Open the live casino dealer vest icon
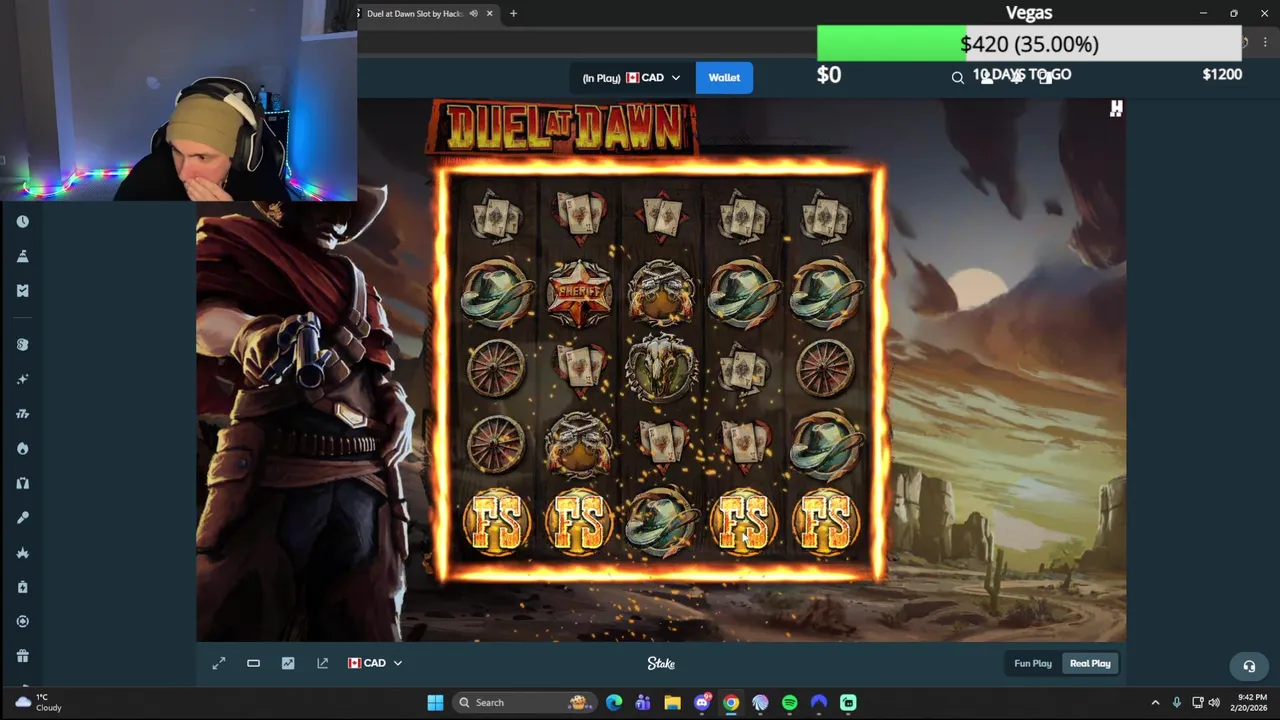This screenshot has width=1280, height=720. coord(22,483)
